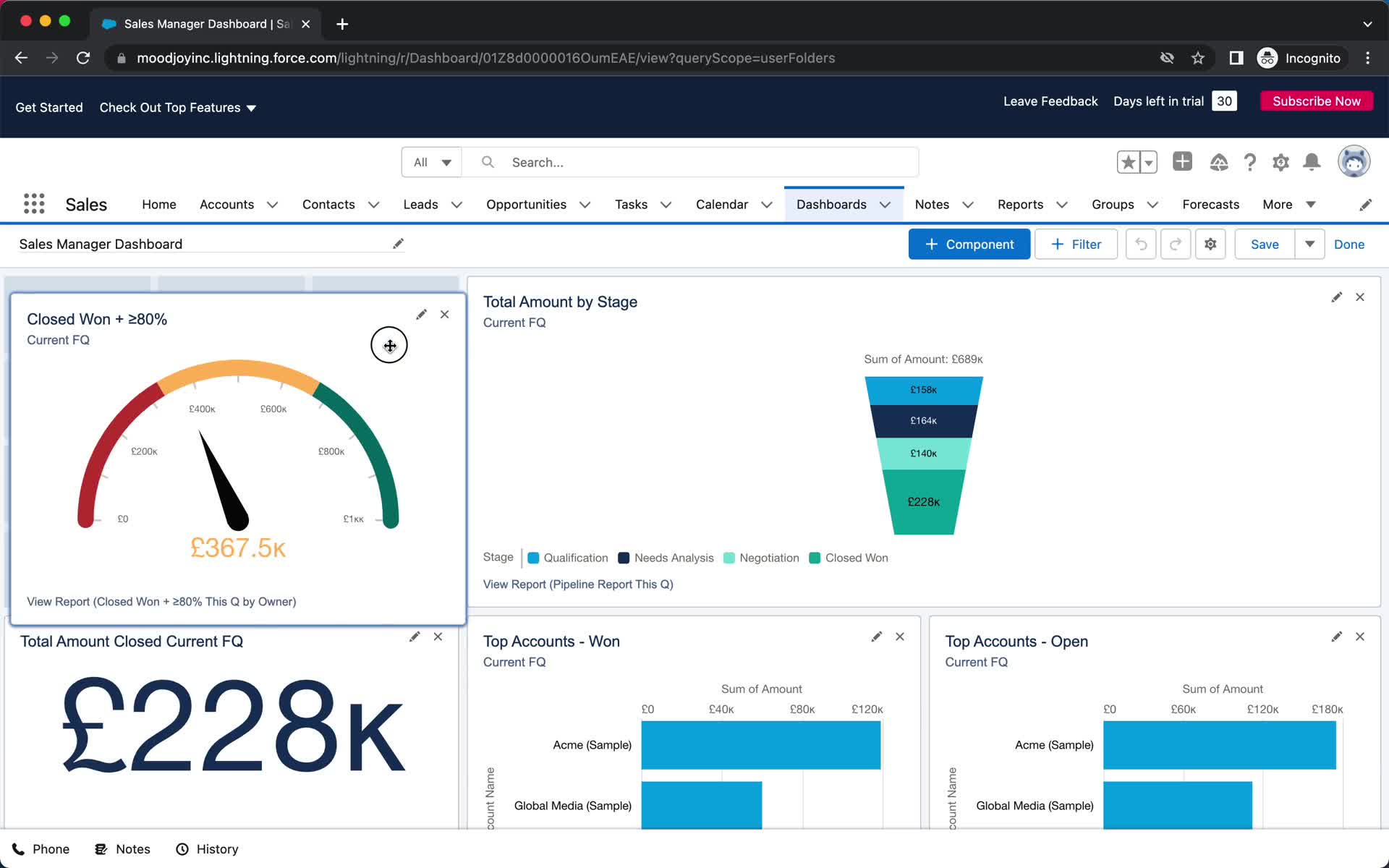Click Done to exit editing
Image resolution: width=1389 pixels, height=868 pixels.
click(1349, 244)
